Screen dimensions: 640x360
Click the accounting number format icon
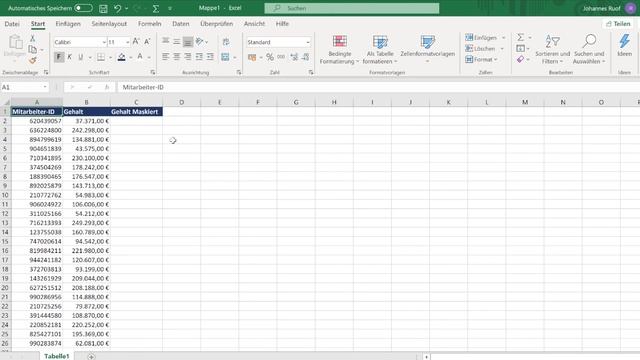(x=252, y=57)
